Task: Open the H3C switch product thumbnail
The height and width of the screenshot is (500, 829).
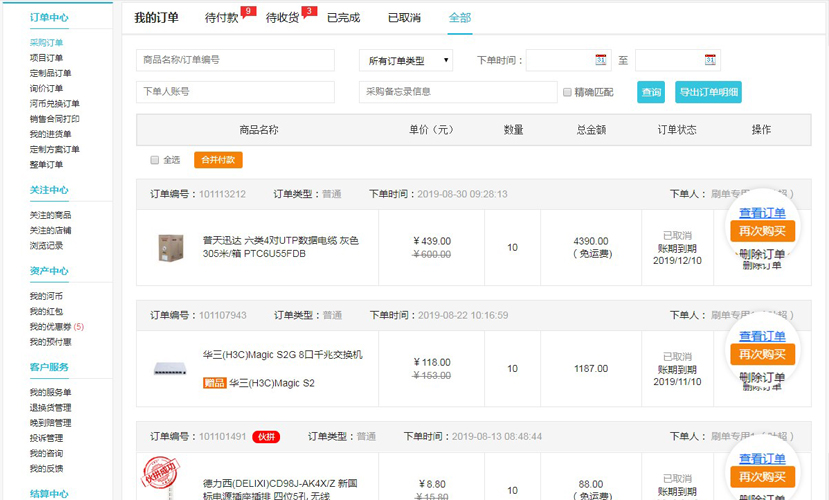Action: click(x=170, y=368)
